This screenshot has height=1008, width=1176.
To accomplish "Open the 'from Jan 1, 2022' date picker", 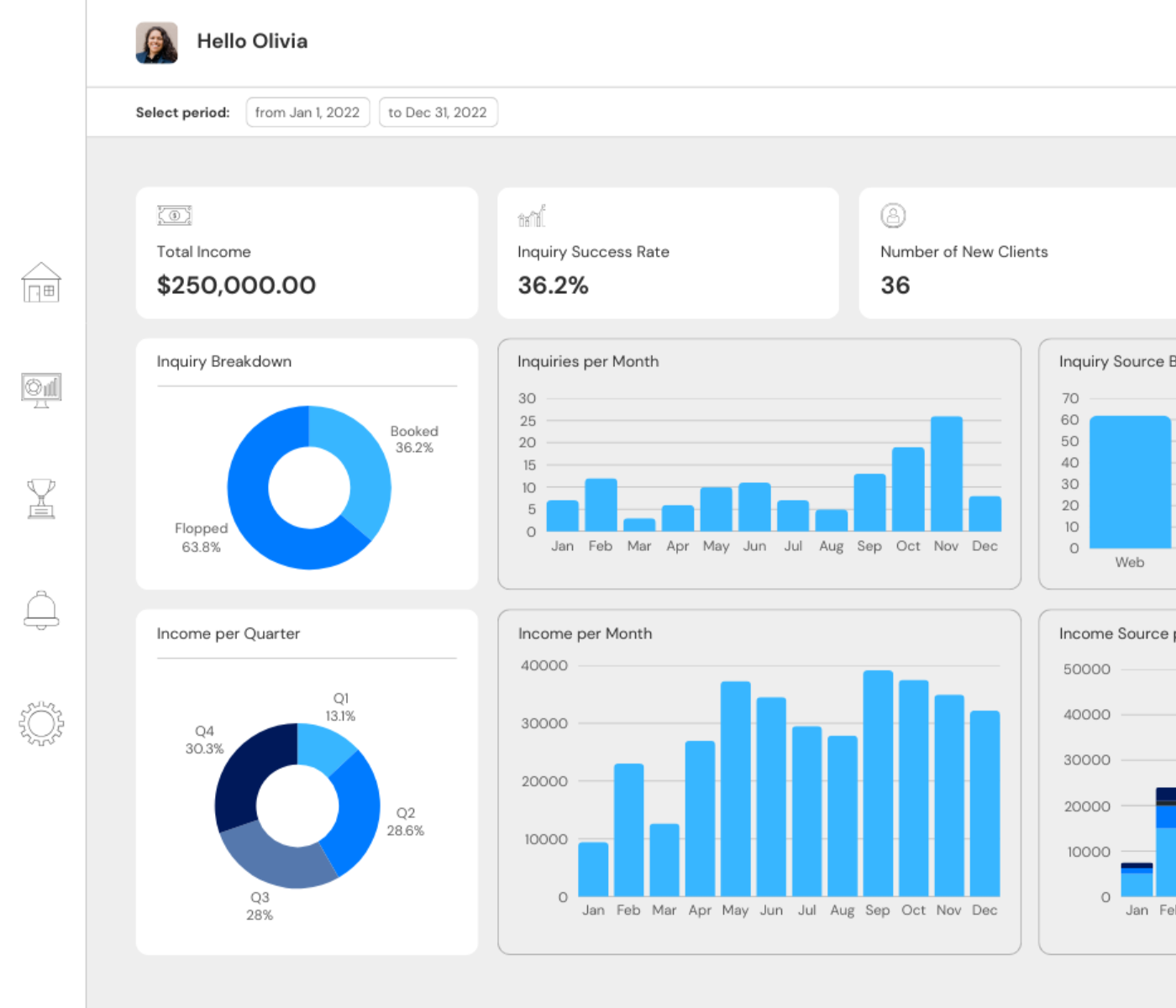I will click(x=307, y=113).
